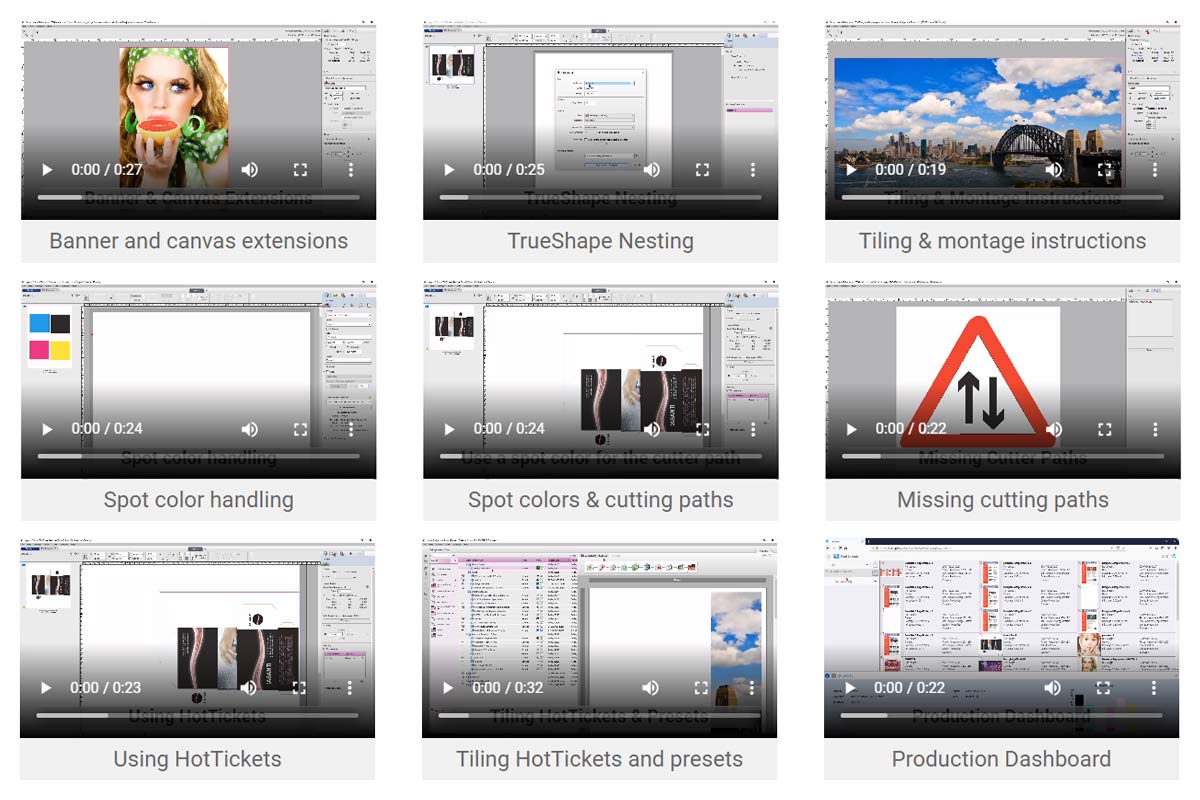Mute the TrueShape Nesting video
Screen dimensions: 1200x800
651,170
